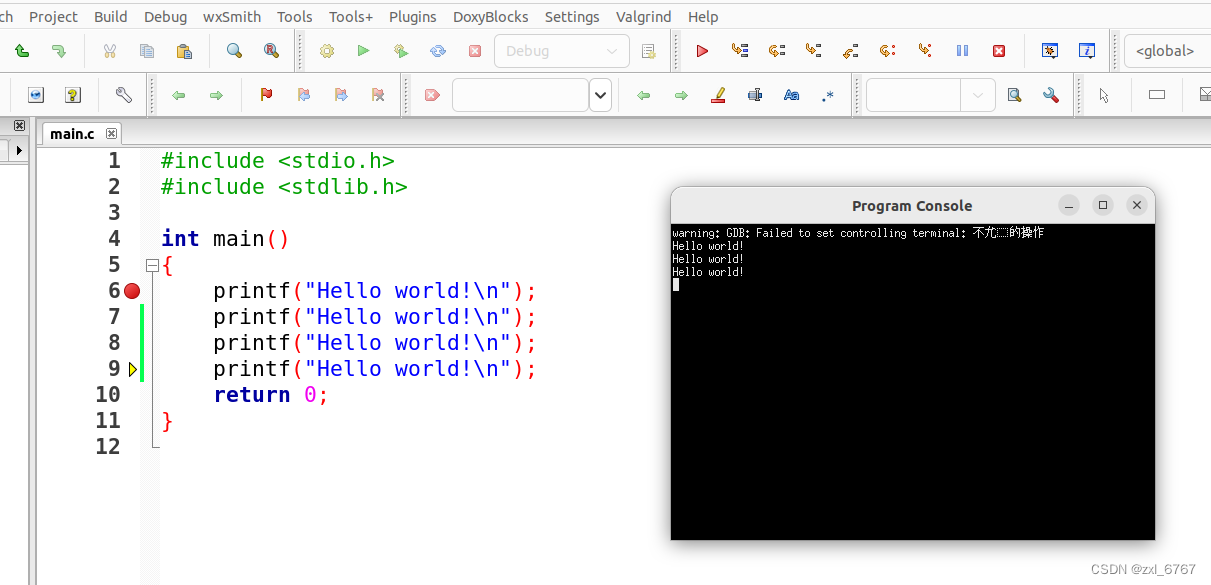Open the Debugging windows icon
The height and width of the screenshot is (585, 1211).
1050,50
